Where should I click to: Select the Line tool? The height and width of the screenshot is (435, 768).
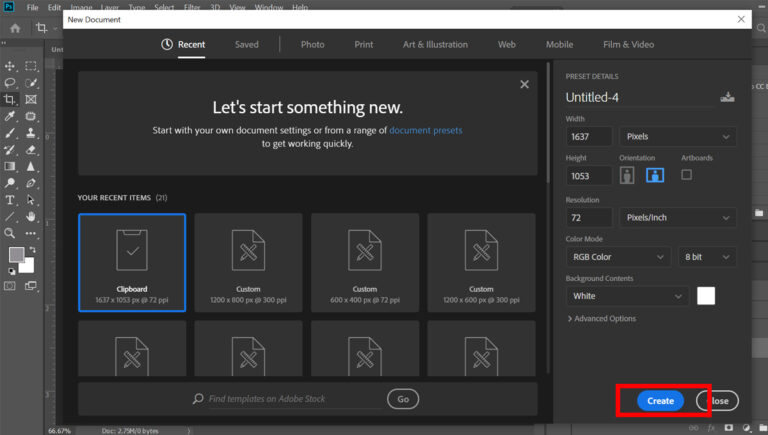[10, 217]
